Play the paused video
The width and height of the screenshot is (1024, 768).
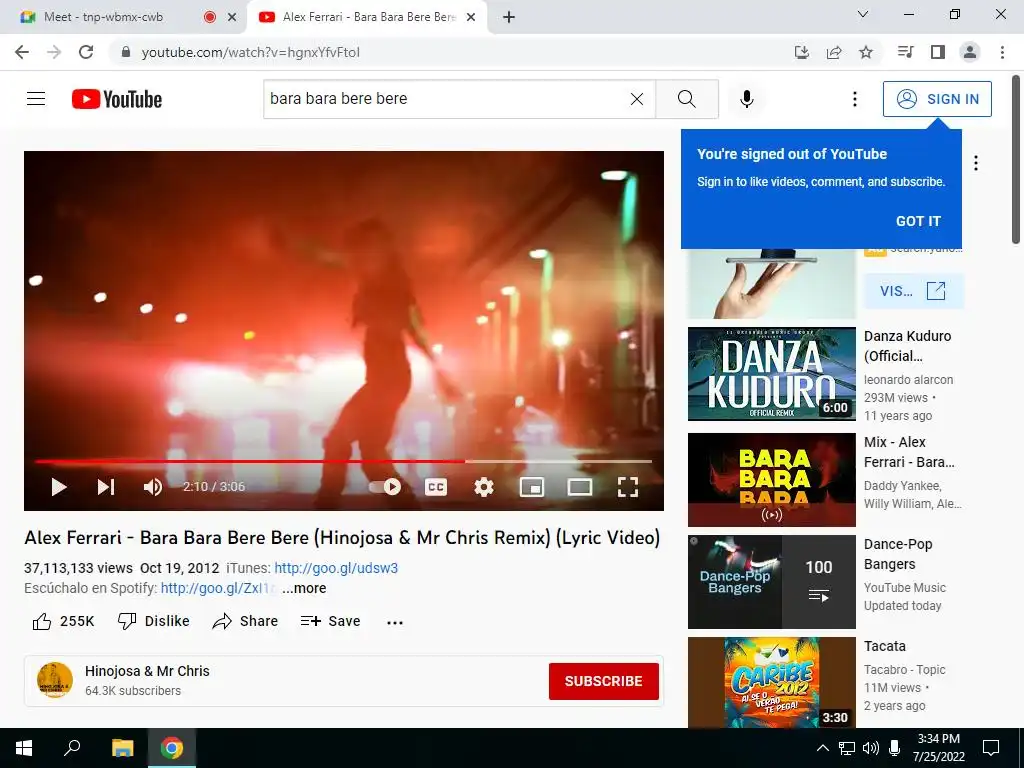[59, 487]
